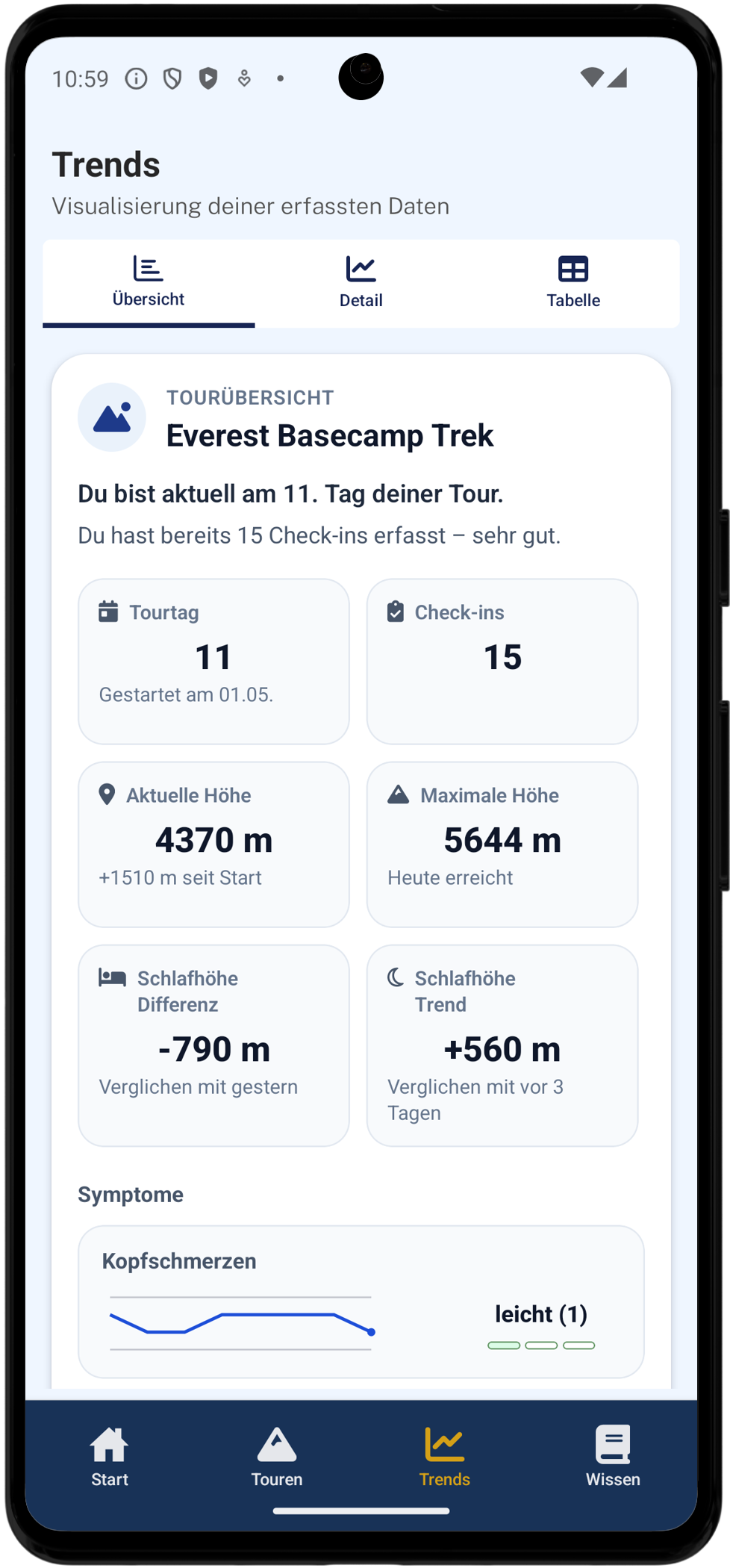
Task: Tap the bed icon beside Schlafhöhe Differenz
Action: (x=112, y=977)
